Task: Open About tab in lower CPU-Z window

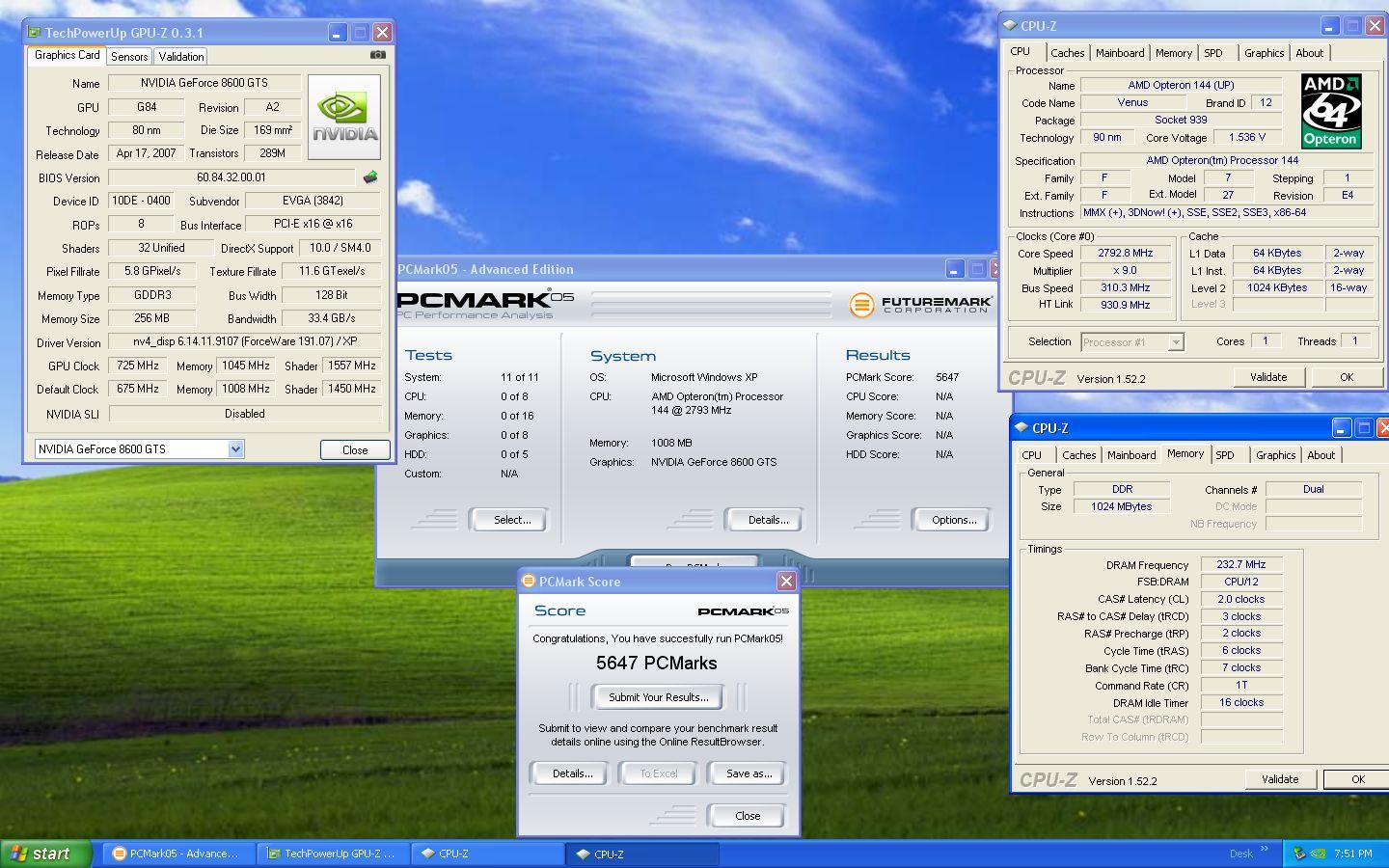Action: (x=1321, y=455)
